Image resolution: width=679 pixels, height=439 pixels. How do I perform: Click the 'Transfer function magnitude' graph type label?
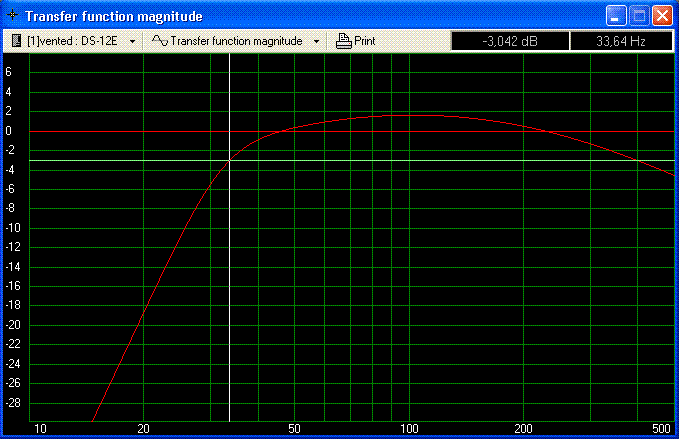click(236, 42)
